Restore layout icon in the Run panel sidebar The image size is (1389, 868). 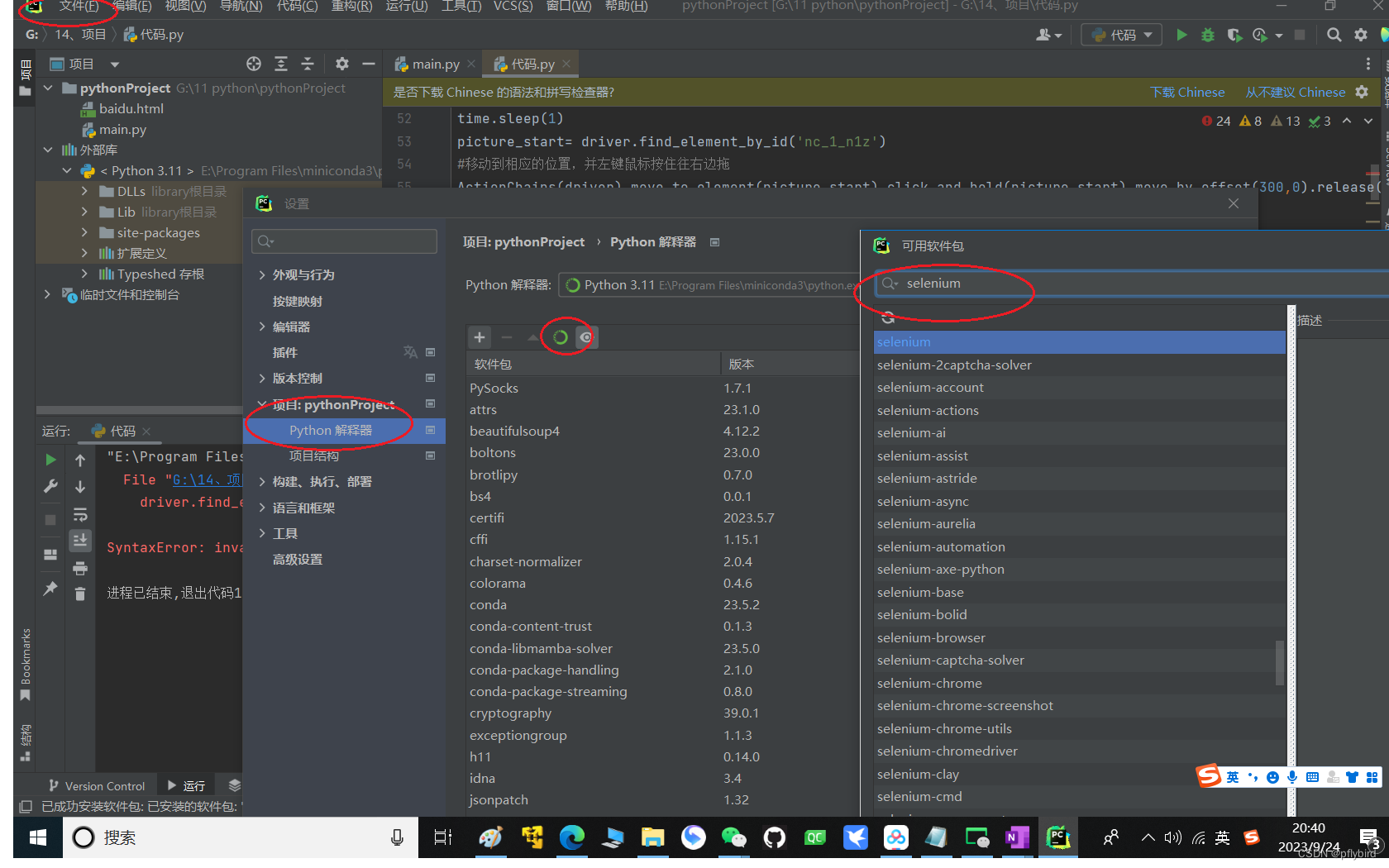click(x=50, y=555)
